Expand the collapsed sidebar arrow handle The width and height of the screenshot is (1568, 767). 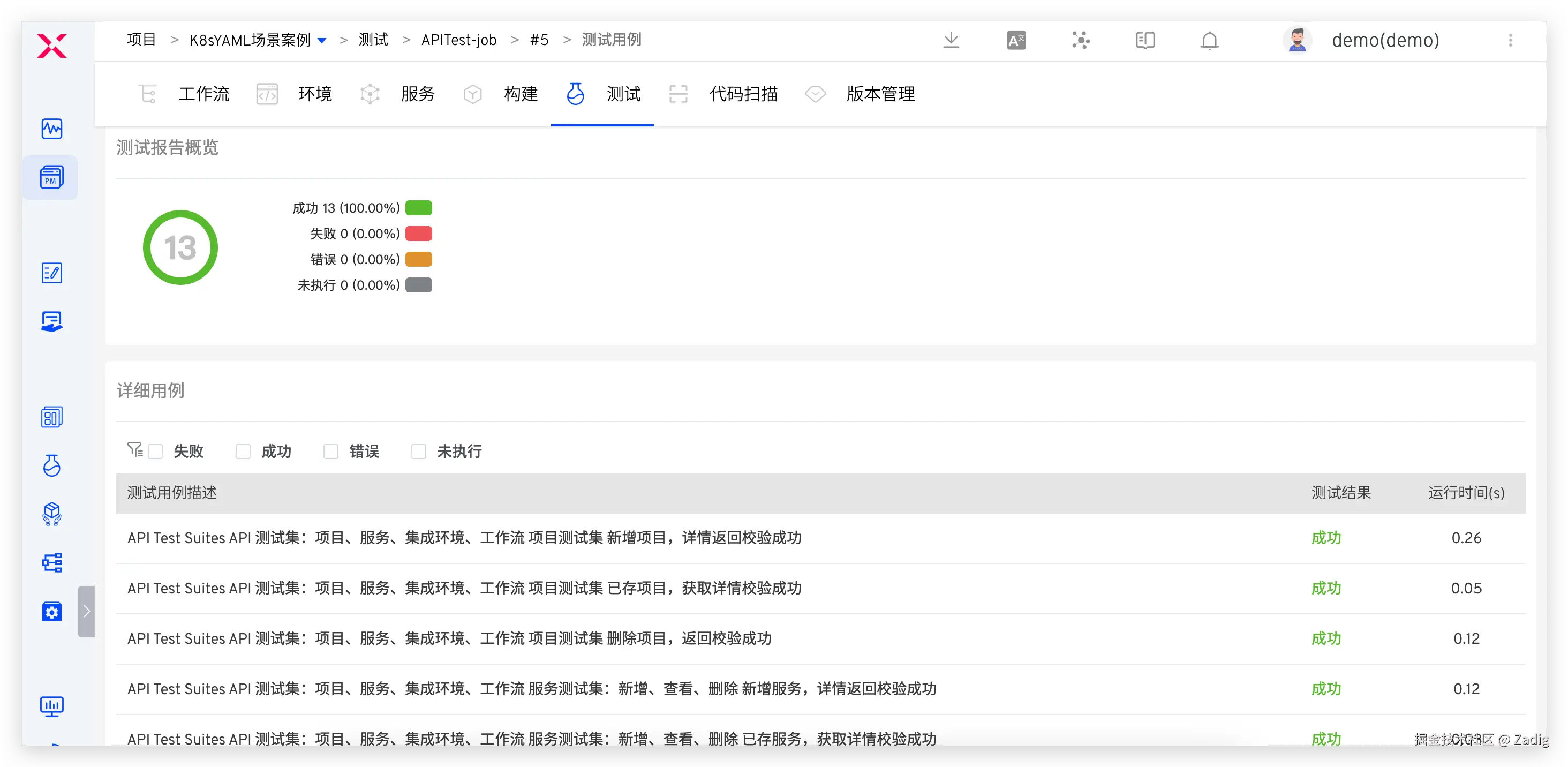86,611
